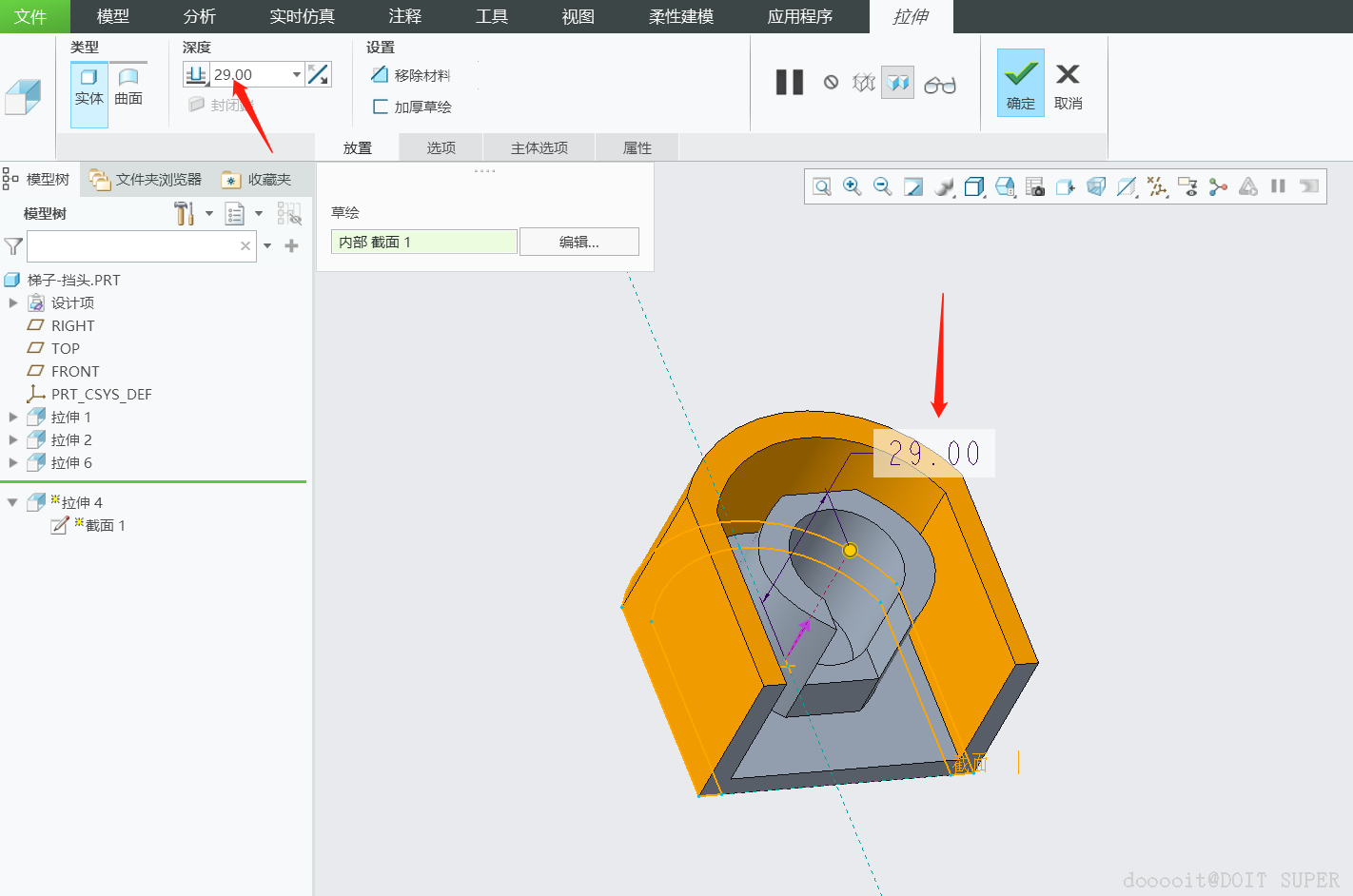This screenshot has width=1353, height=896.
Task: Flip the extrude depth direction
Action: pos(318,74)
